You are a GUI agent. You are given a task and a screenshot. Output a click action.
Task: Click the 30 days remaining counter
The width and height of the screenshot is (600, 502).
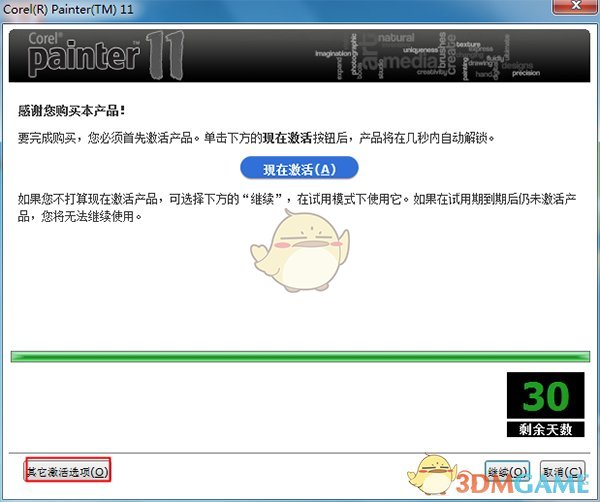tap(546, 396)
